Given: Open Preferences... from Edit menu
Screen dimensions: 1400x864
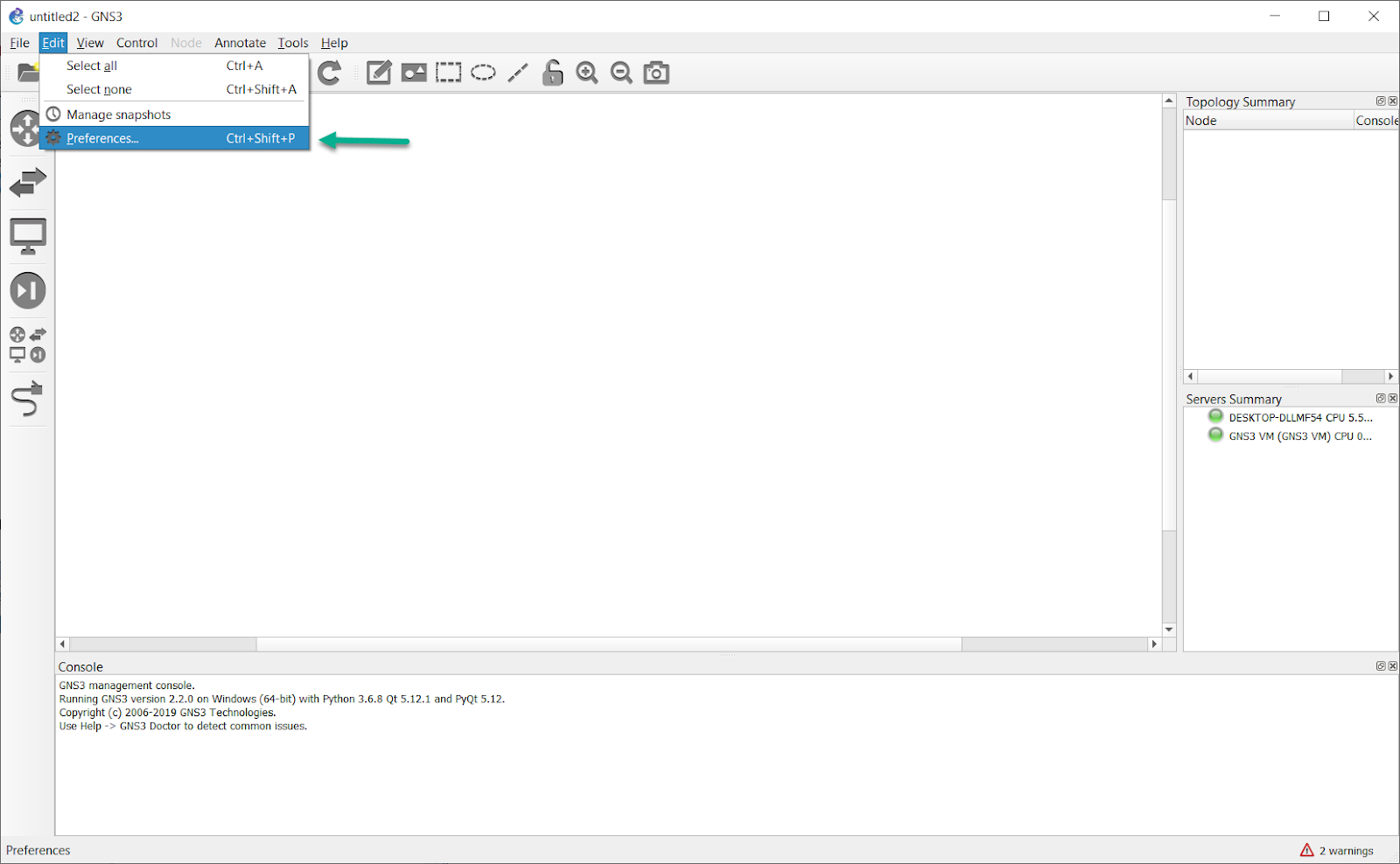Looking at the screenshot, I should pos(175,138).
